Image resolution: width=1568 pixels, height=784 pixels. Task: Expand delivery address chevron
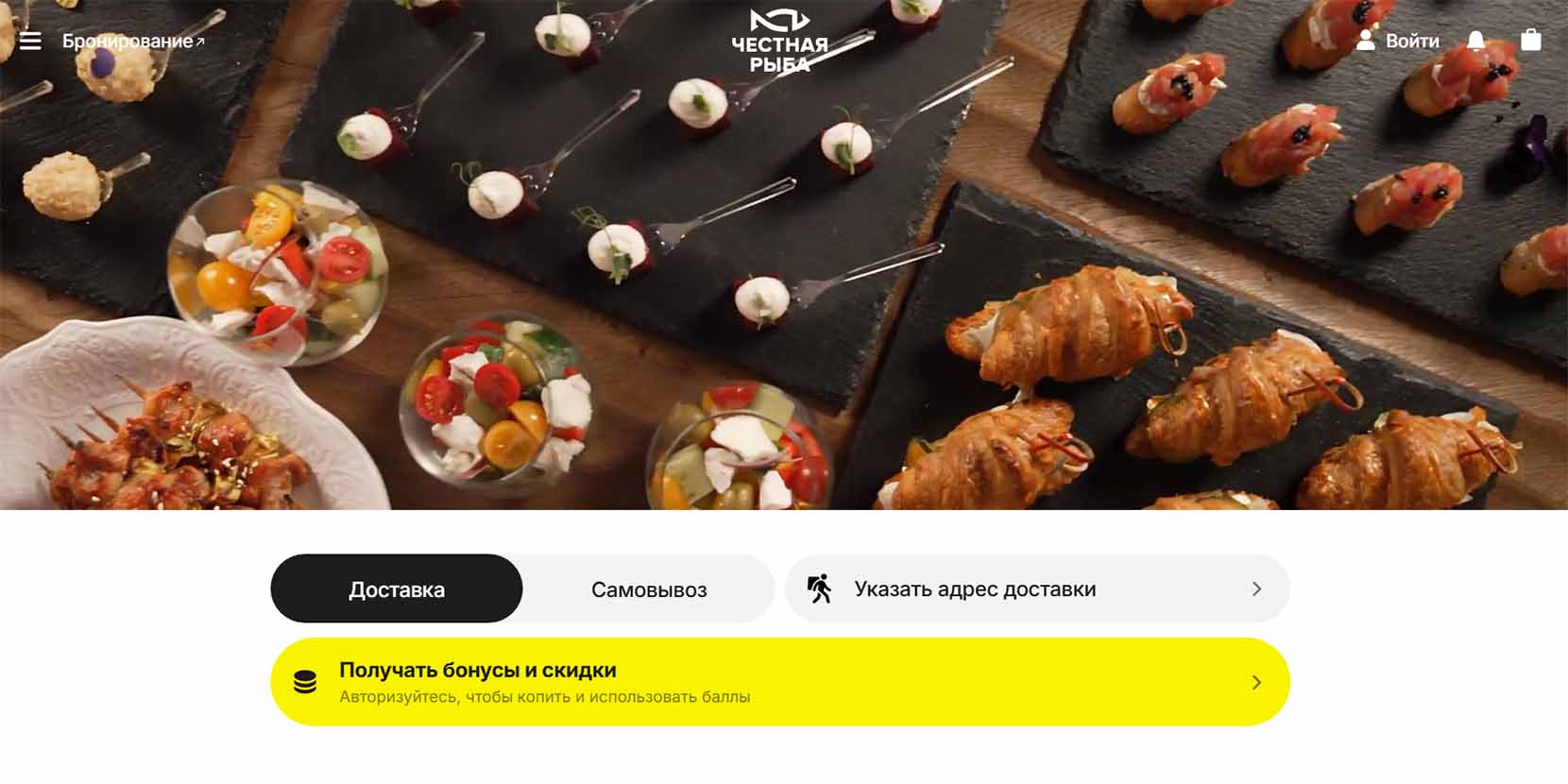click(x=1256, y=588)
